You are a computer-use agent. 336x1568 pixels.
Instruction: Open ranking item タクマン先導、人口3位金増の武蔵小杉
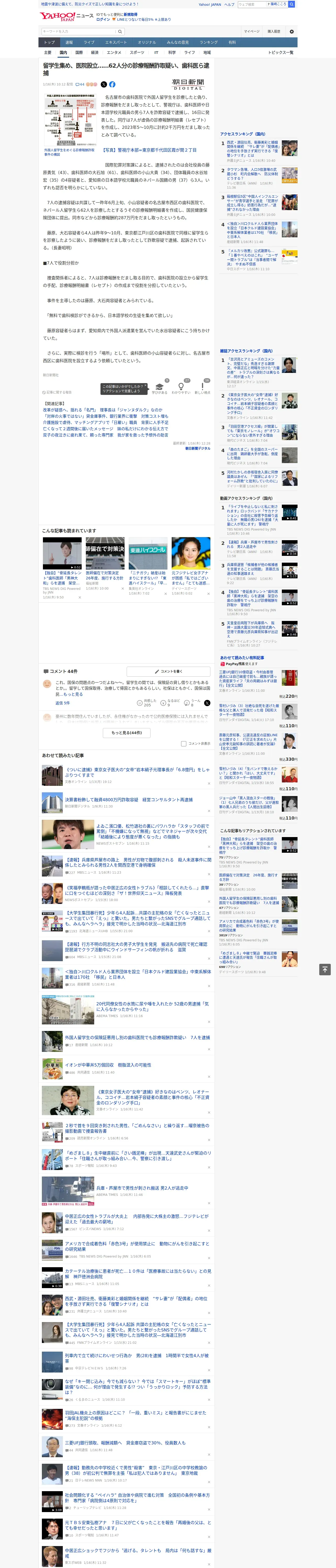pyautogui.click(x=253, y=174)
